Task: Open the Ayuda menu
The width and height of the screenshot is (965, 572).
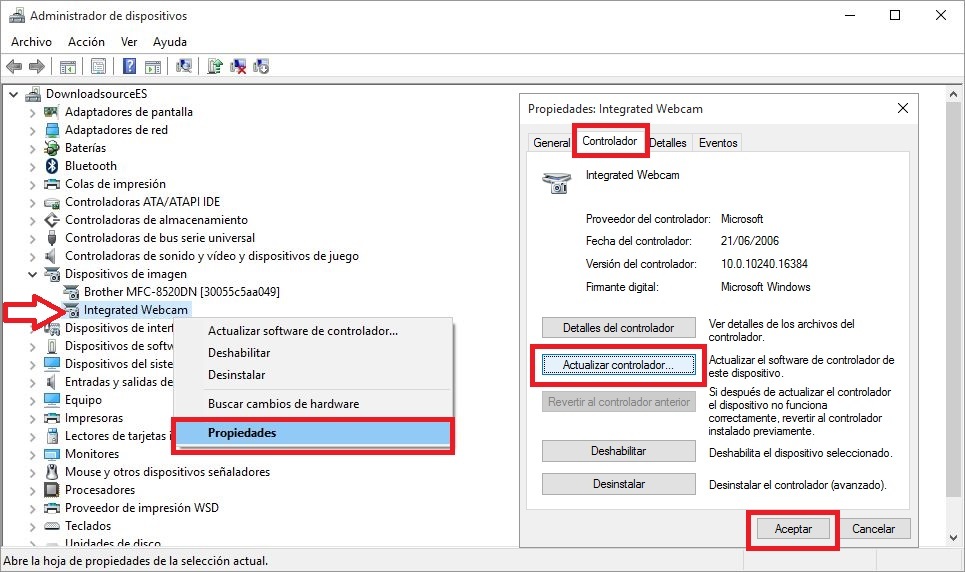Action: (170, 41)
